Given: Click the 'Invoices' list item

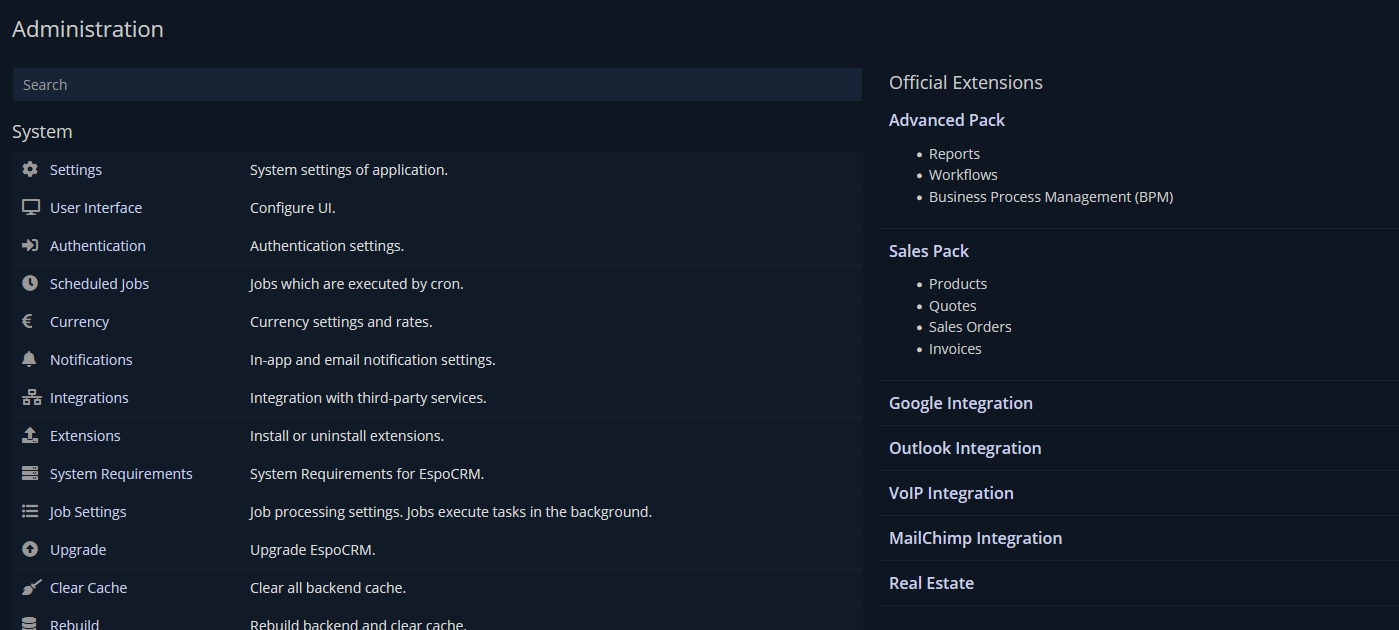Looking at the screenshot, I should 955,349.
